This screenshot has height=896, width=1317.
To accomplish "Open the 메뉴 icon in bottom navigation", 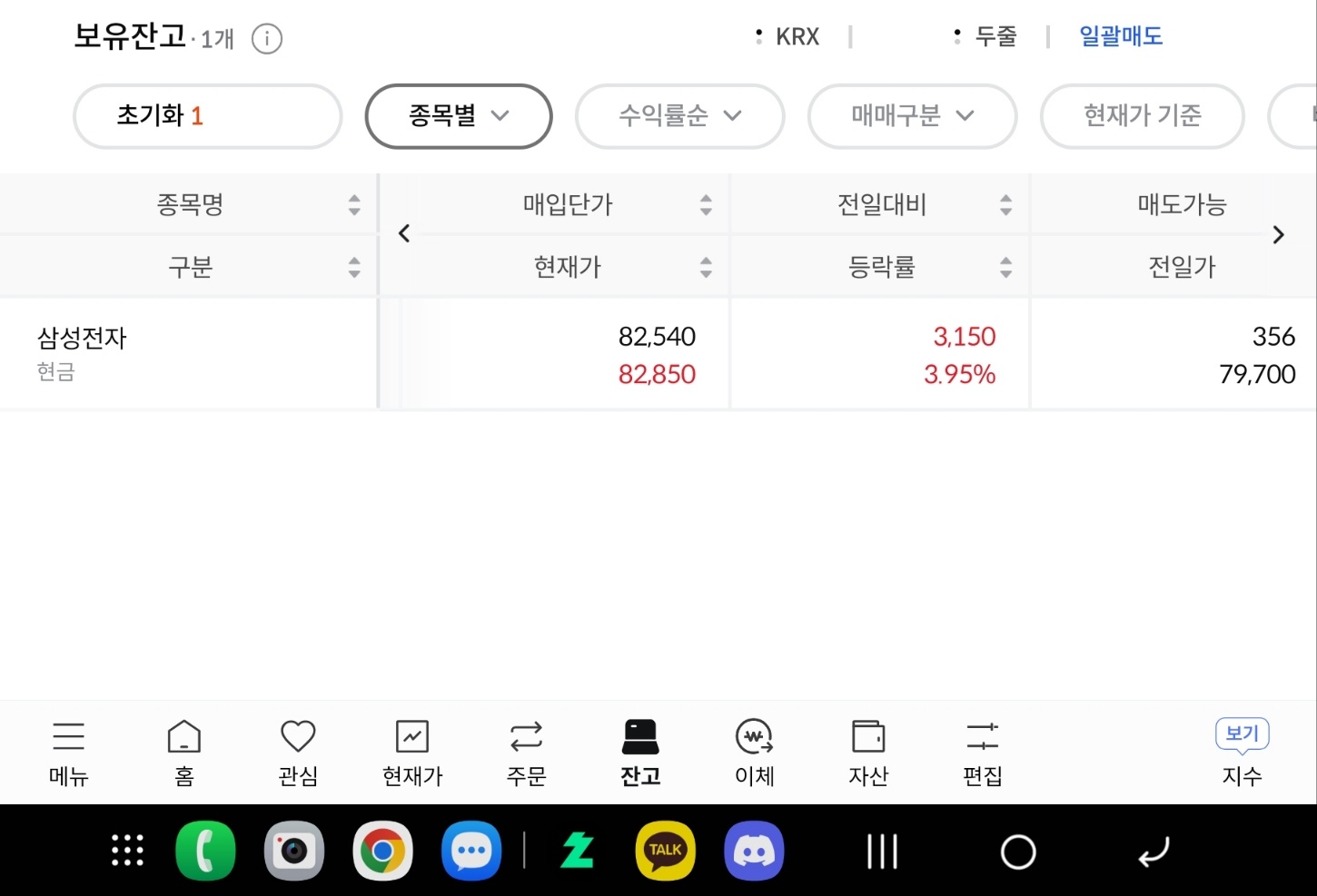I will coord(68,752).
